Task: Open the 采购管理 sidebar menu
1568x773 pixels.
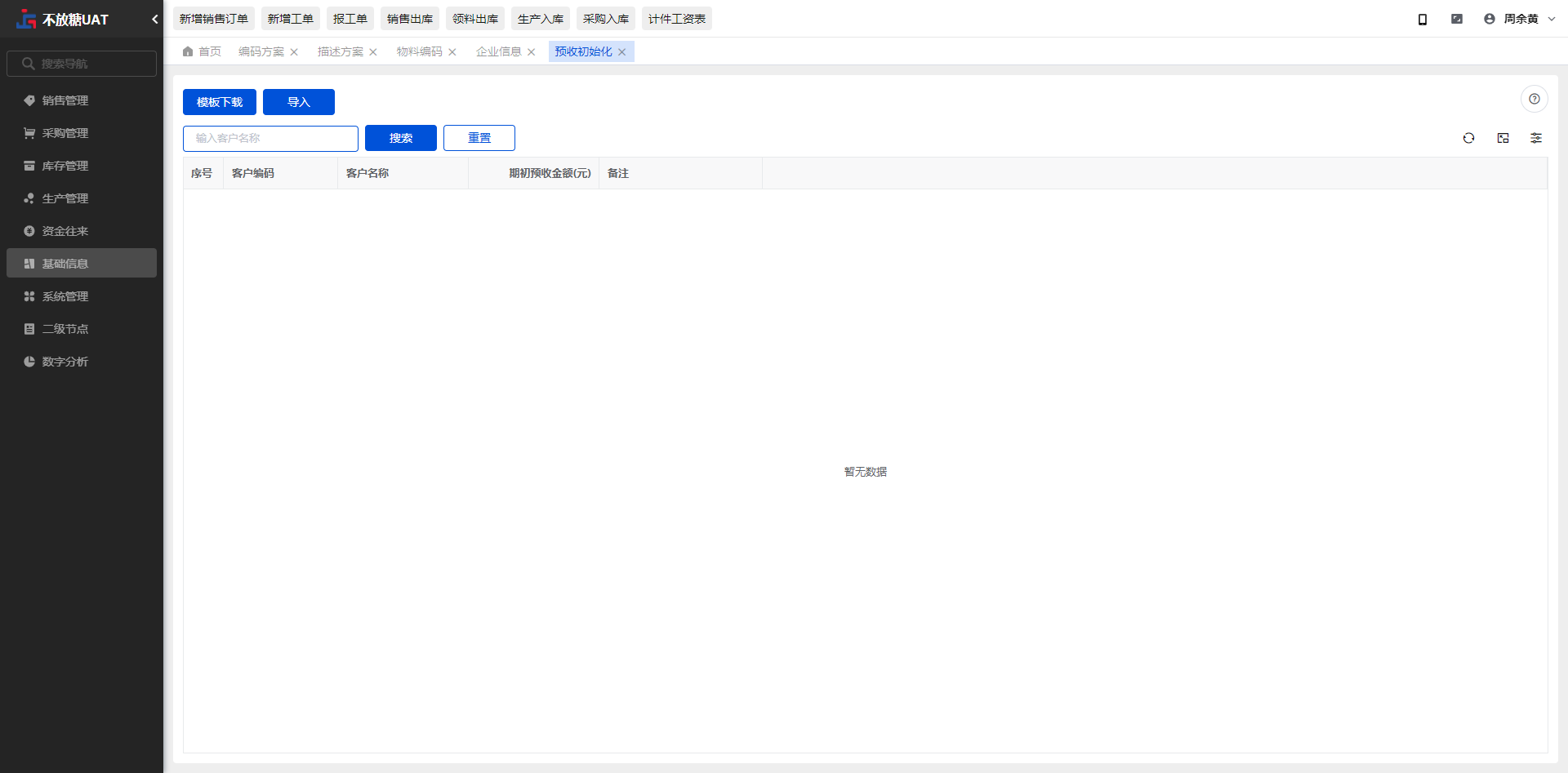Action: tap(82, 133)
